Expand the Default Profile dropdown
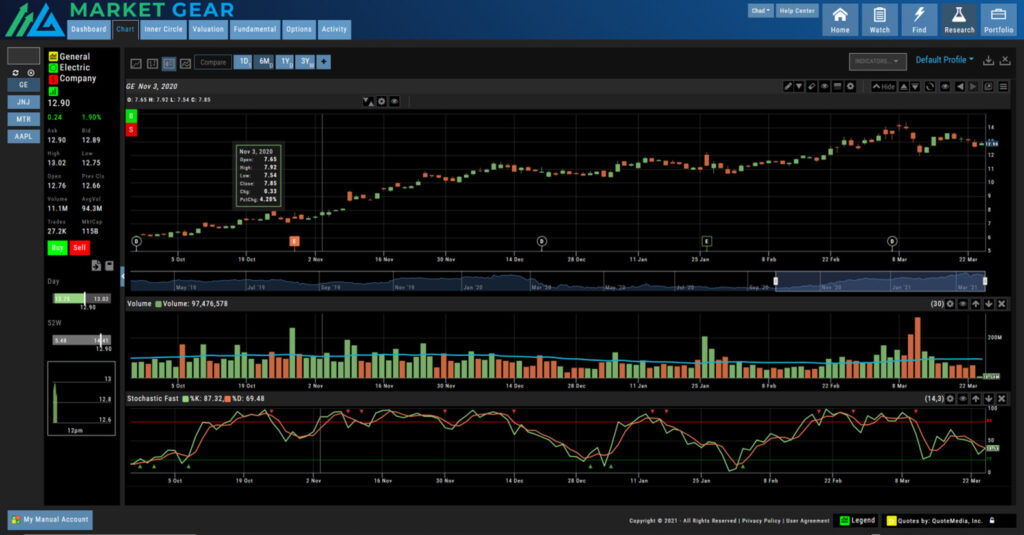This screenshot has width=1024, height=535. [x=944, y=60]
